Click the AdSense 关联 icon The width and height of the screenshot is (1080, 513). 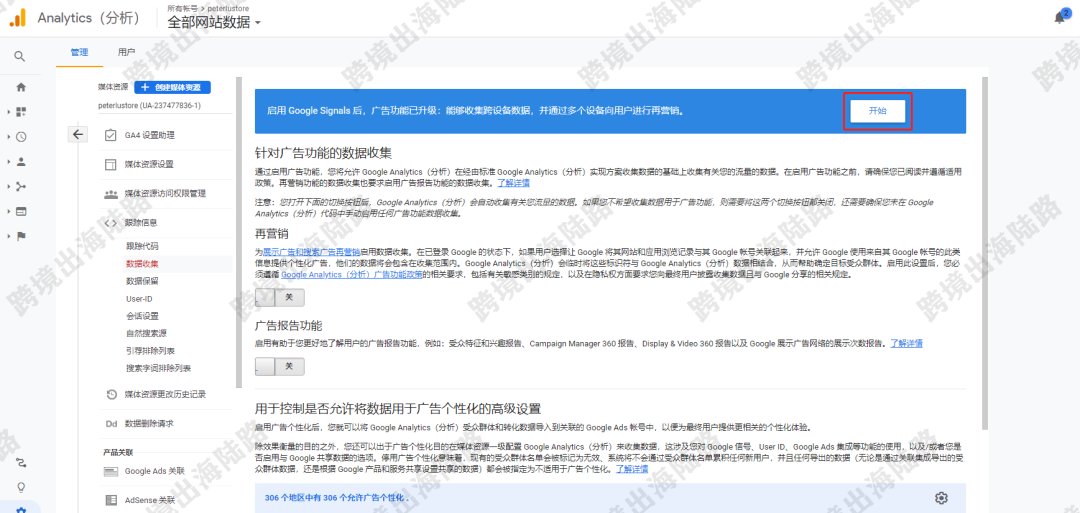pyautogui.click(x=110, y=500)
